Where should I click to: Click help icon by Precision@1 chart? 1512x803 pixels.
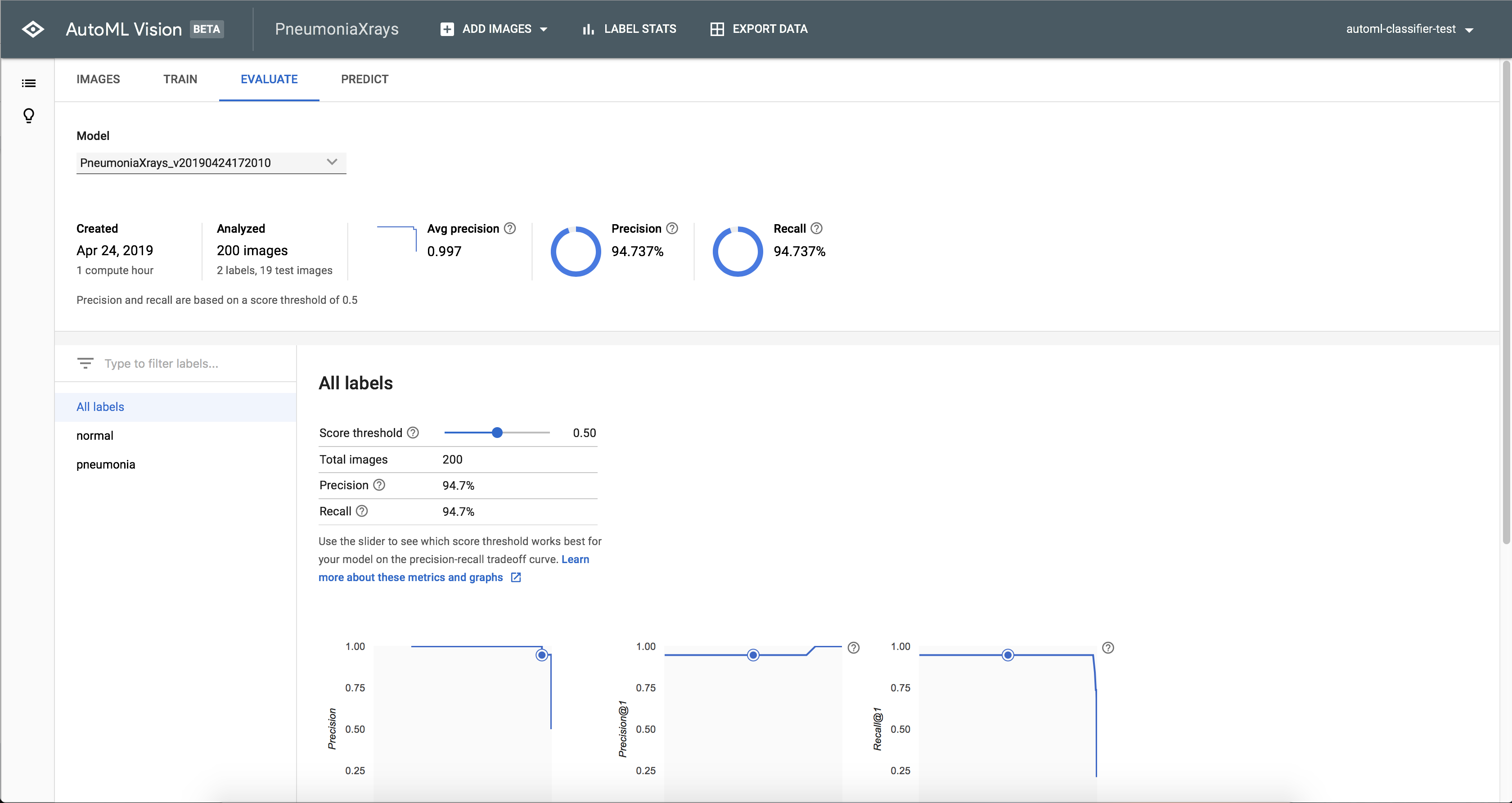854,647
